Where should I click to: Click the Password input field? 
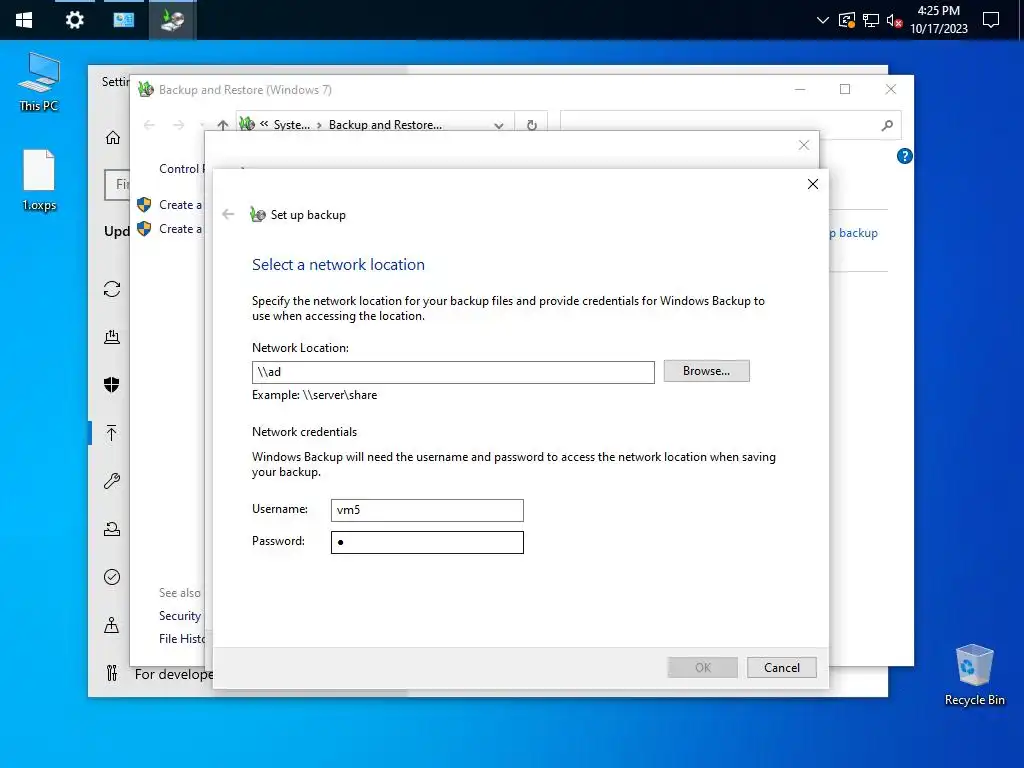(x=427, y=542)
